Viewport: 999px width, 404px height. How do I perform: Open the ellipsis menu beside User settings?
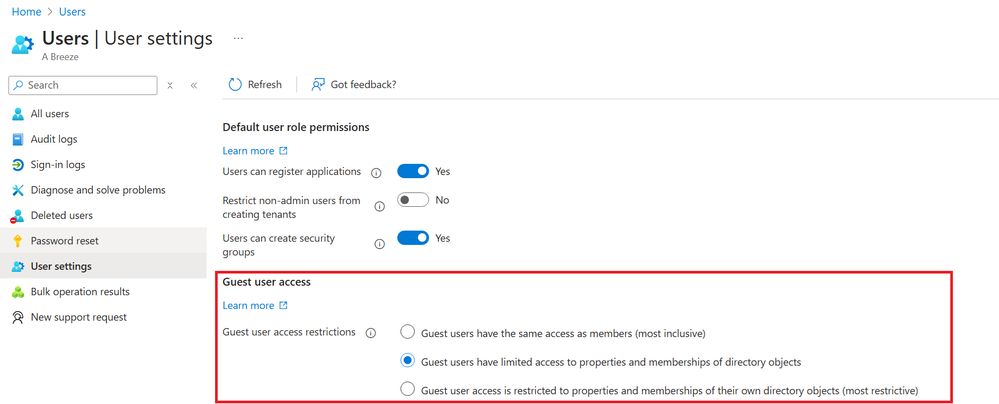point(238,39)
